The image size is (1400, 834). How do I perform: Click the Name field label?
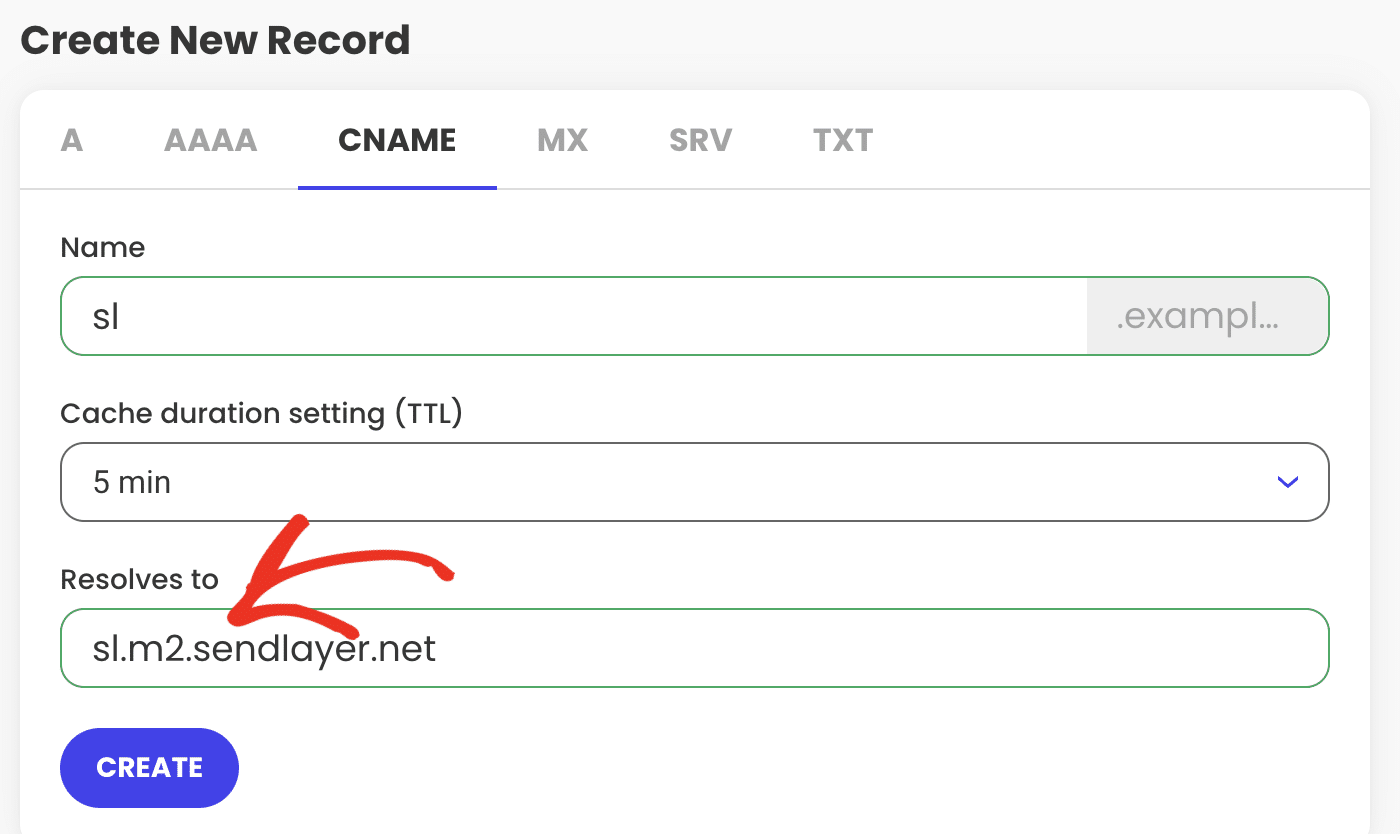[102, 247]
